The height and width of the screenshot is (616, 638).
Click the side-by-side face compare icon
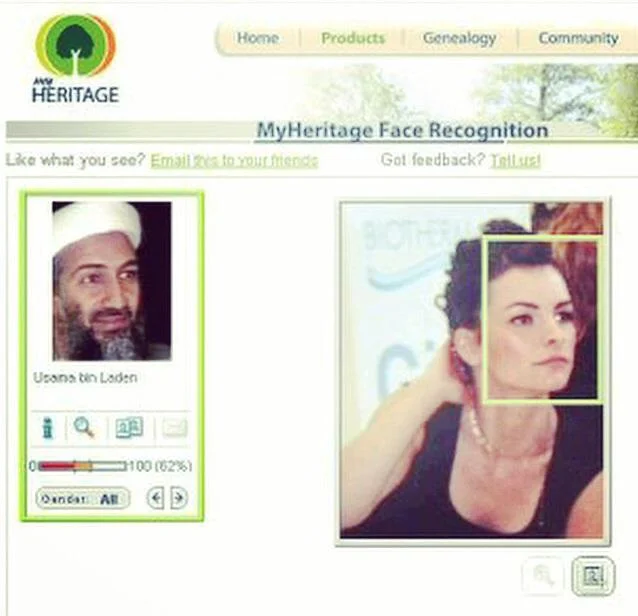coord(129,427)
